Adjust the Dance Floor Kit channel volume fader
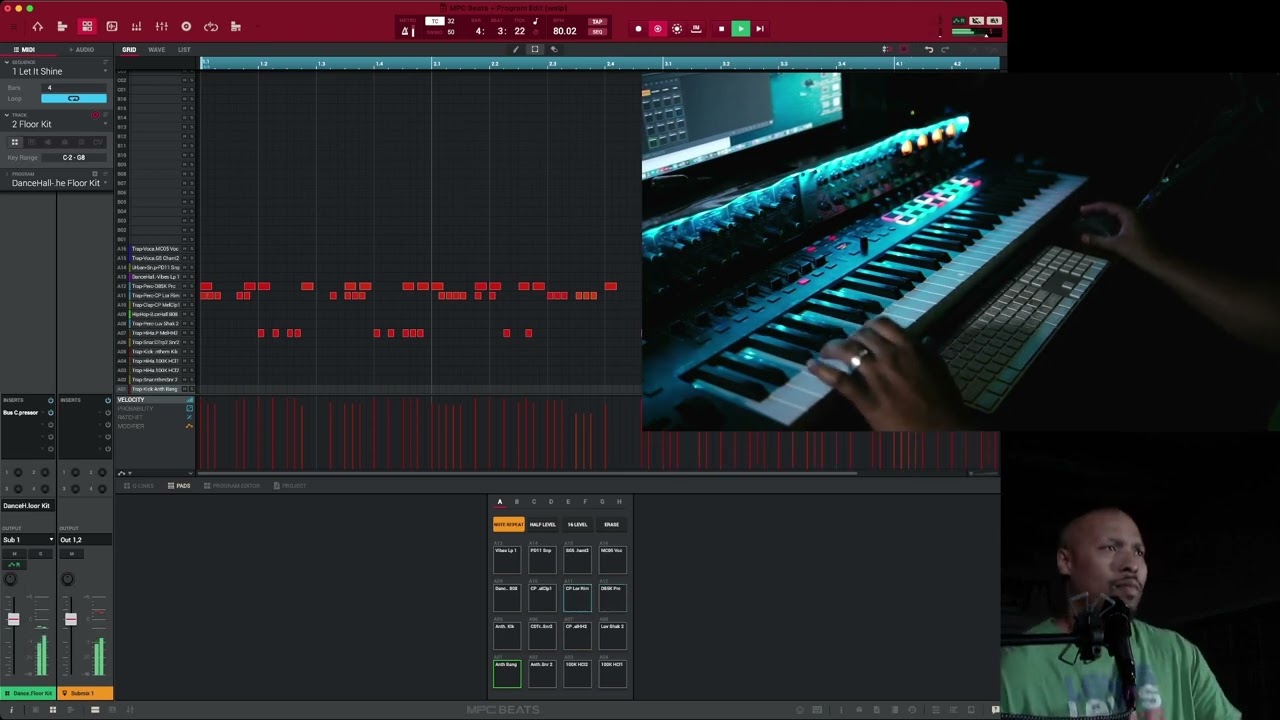The height and width of the screenshot is (720, 1280). pyautogui.click(x=13, y=619)
